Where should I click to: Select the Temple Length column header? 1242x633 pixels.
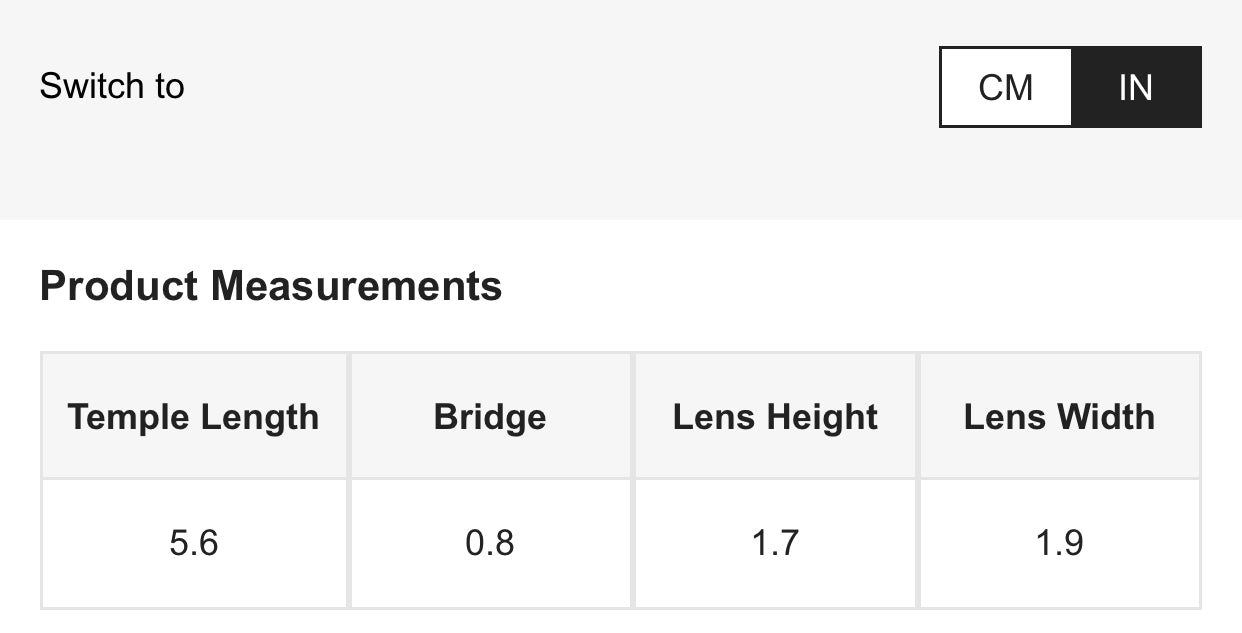(194, 416)
